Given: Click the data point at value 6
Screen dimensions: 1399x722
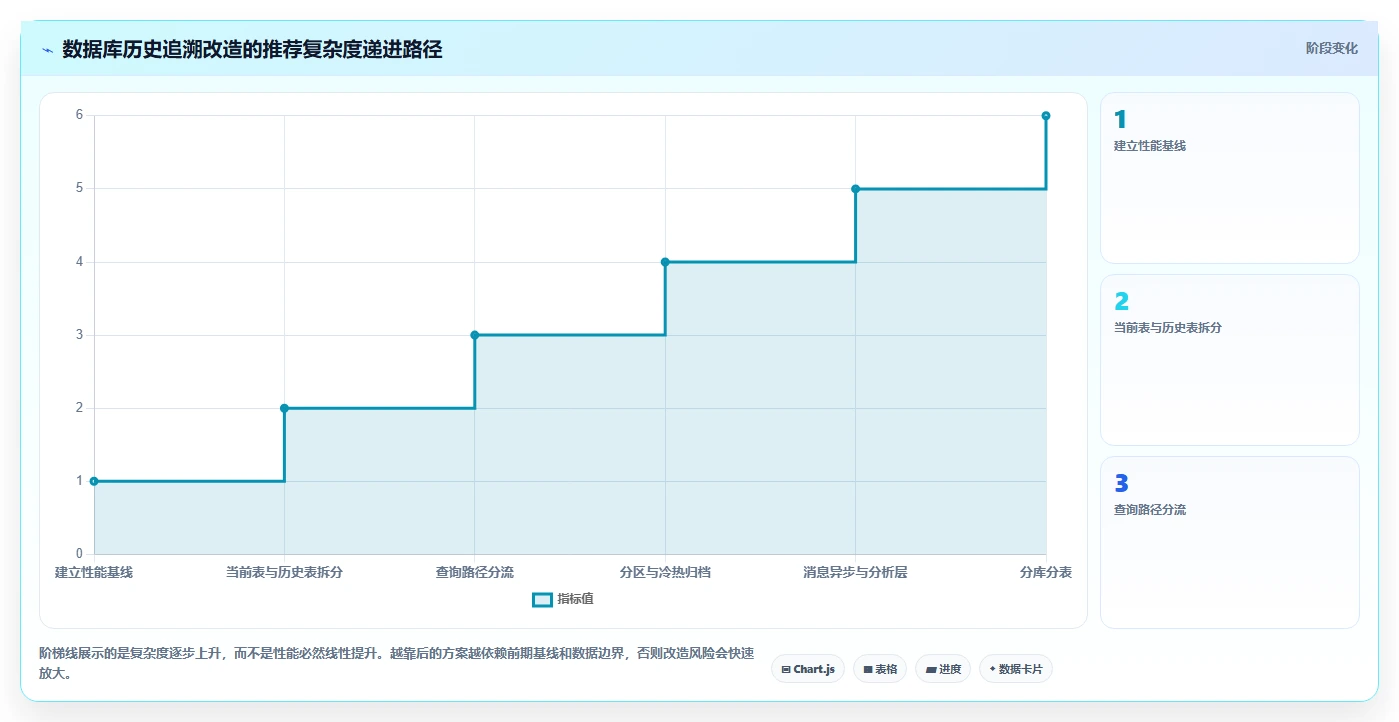Looking at the screenshot, I should tap(1046, 116).
